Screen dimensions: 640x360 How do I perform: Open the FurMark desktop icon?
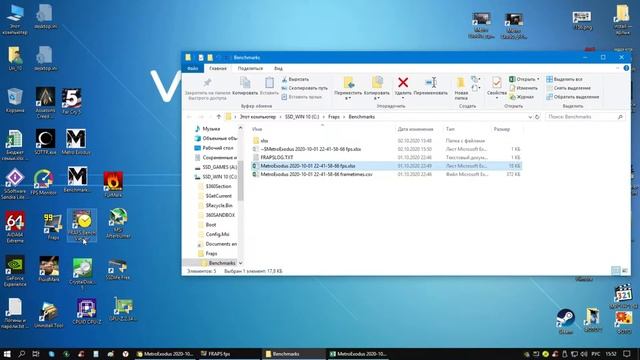[x=113, y=184]
